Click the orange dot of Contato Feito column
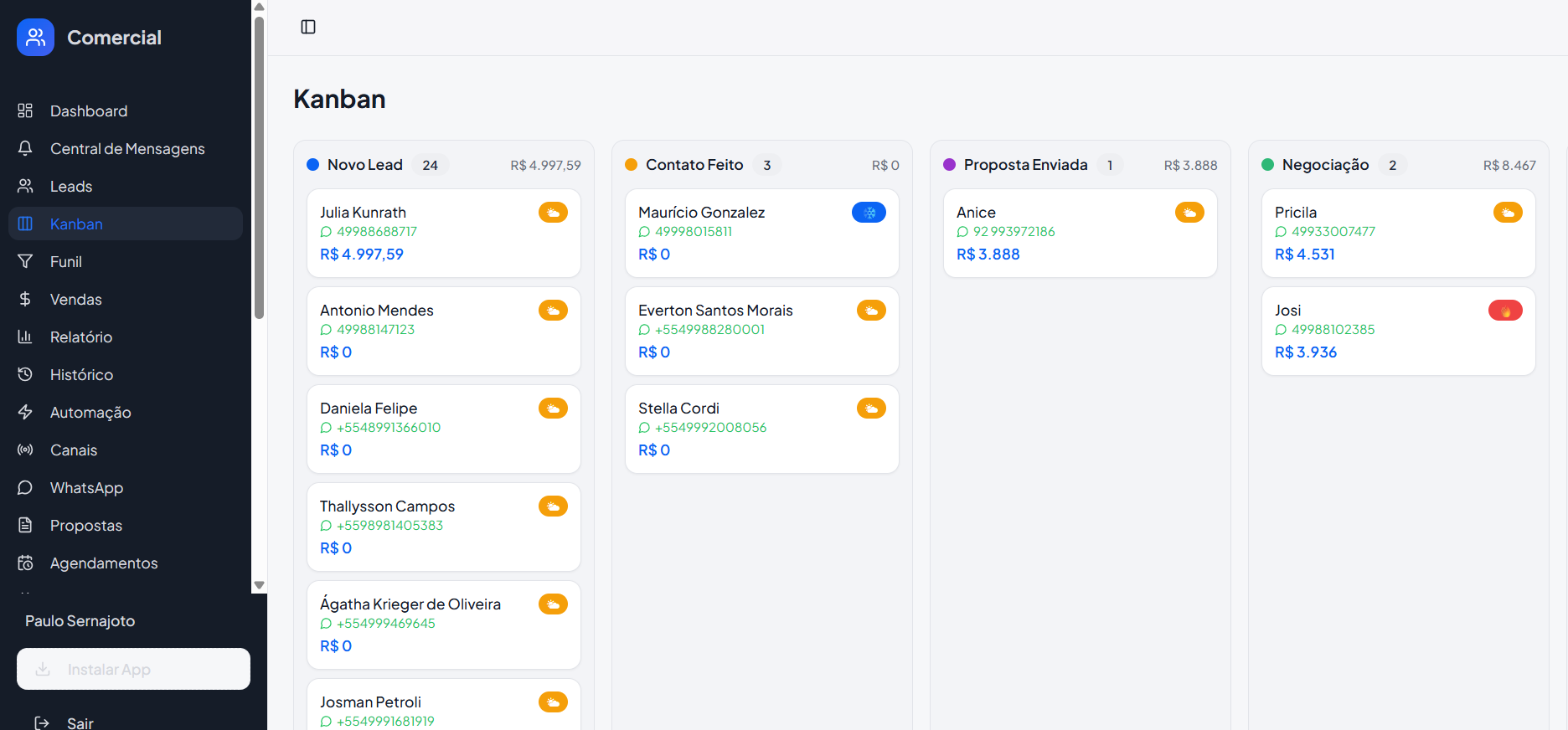Viewport: 1568px width, 730px height. point(632,165)
